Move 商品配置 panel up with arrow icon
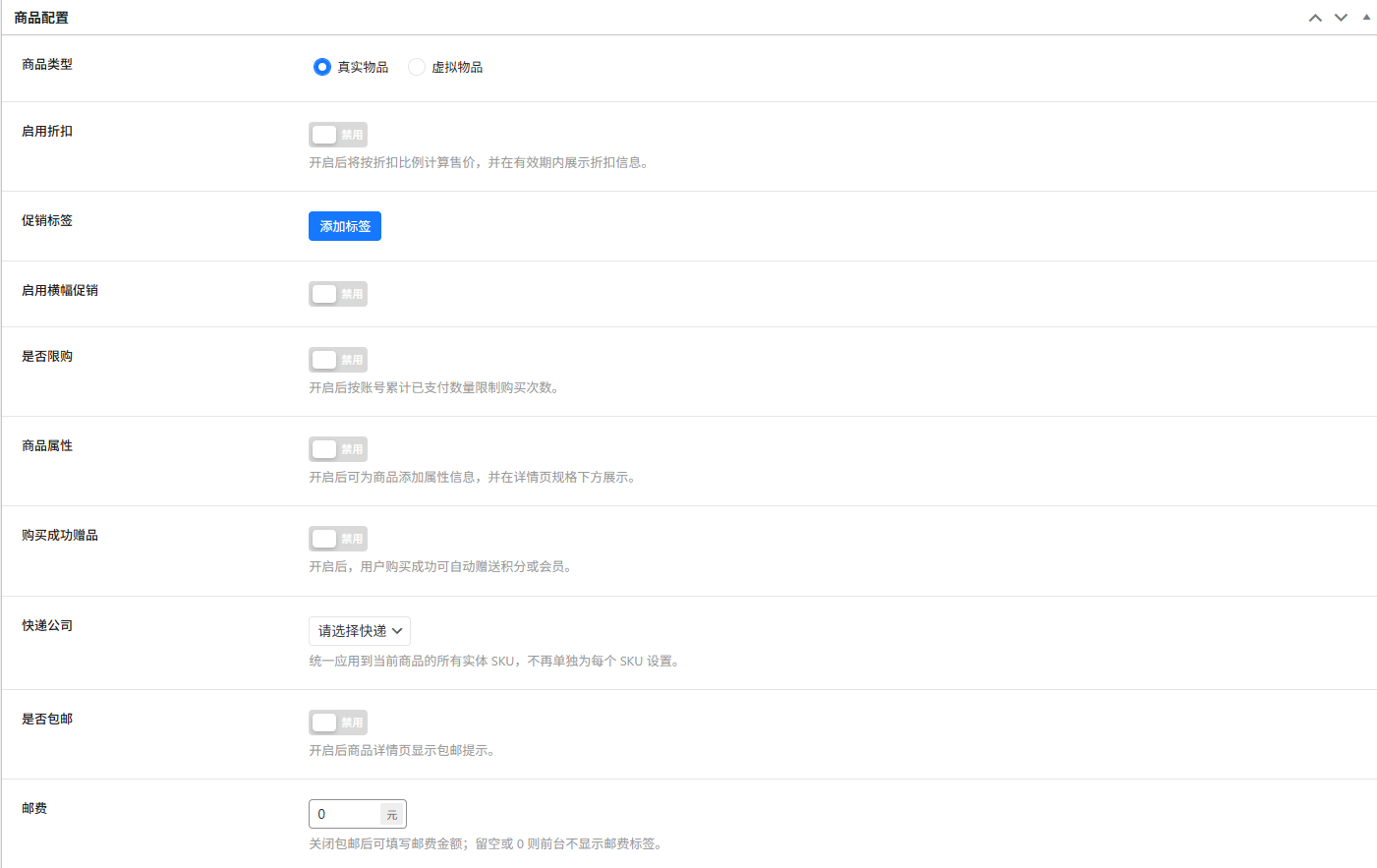Screen dimensions: 1377x868 [x=1315, y=18]
